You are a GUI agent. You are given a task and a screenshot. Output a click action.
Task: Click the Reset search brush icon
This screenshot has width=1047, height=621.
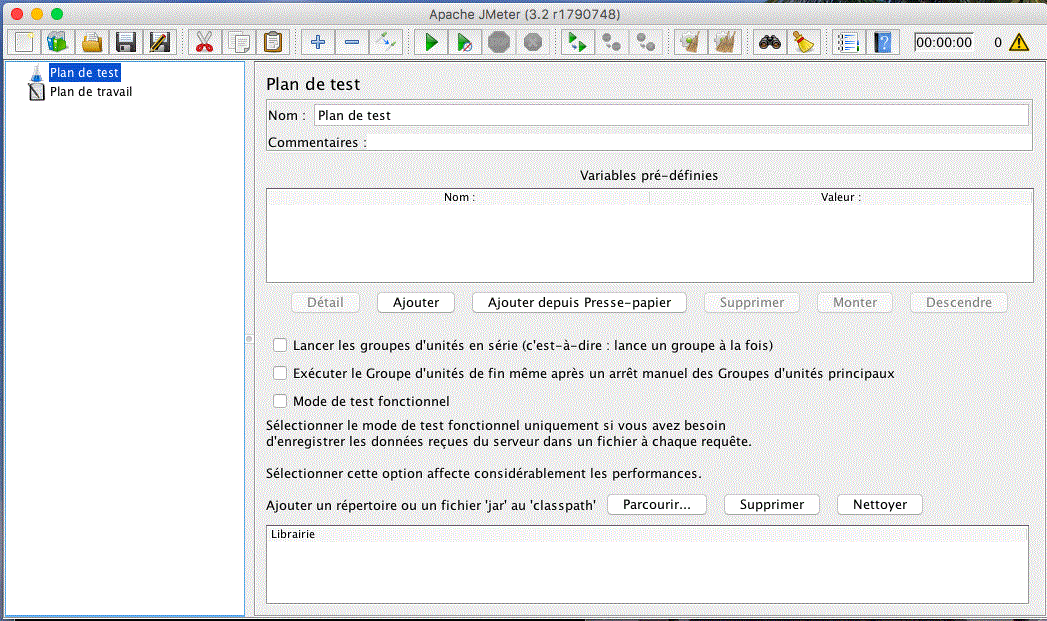804,42
